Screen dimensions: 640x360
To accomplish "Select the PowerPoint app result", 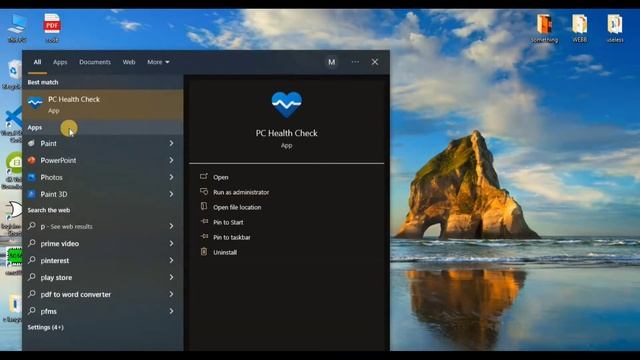I will coord(103,160).
